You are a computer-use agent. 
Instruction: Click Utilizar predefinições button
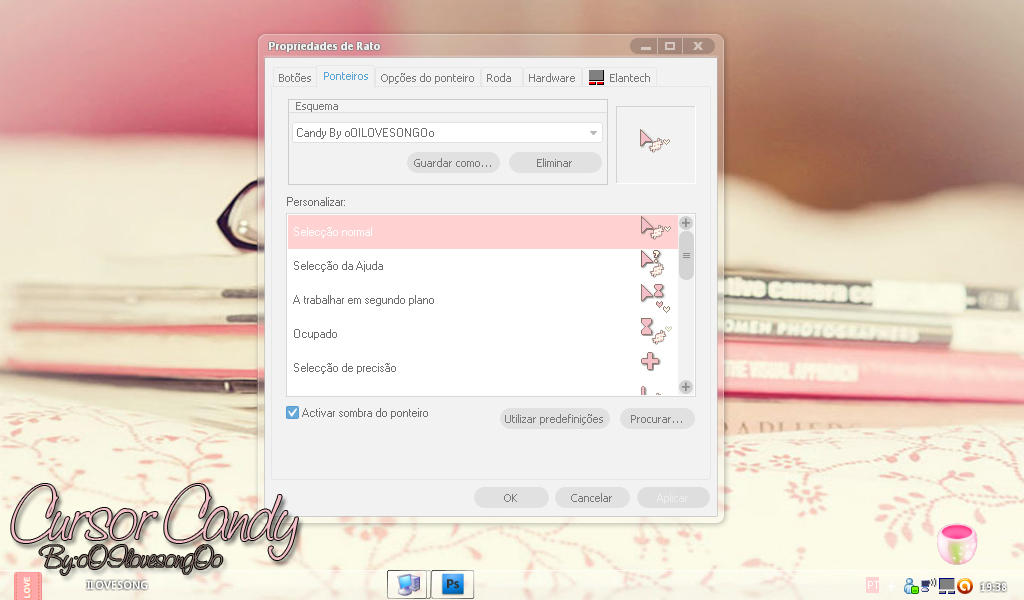[x=554, y=419]
